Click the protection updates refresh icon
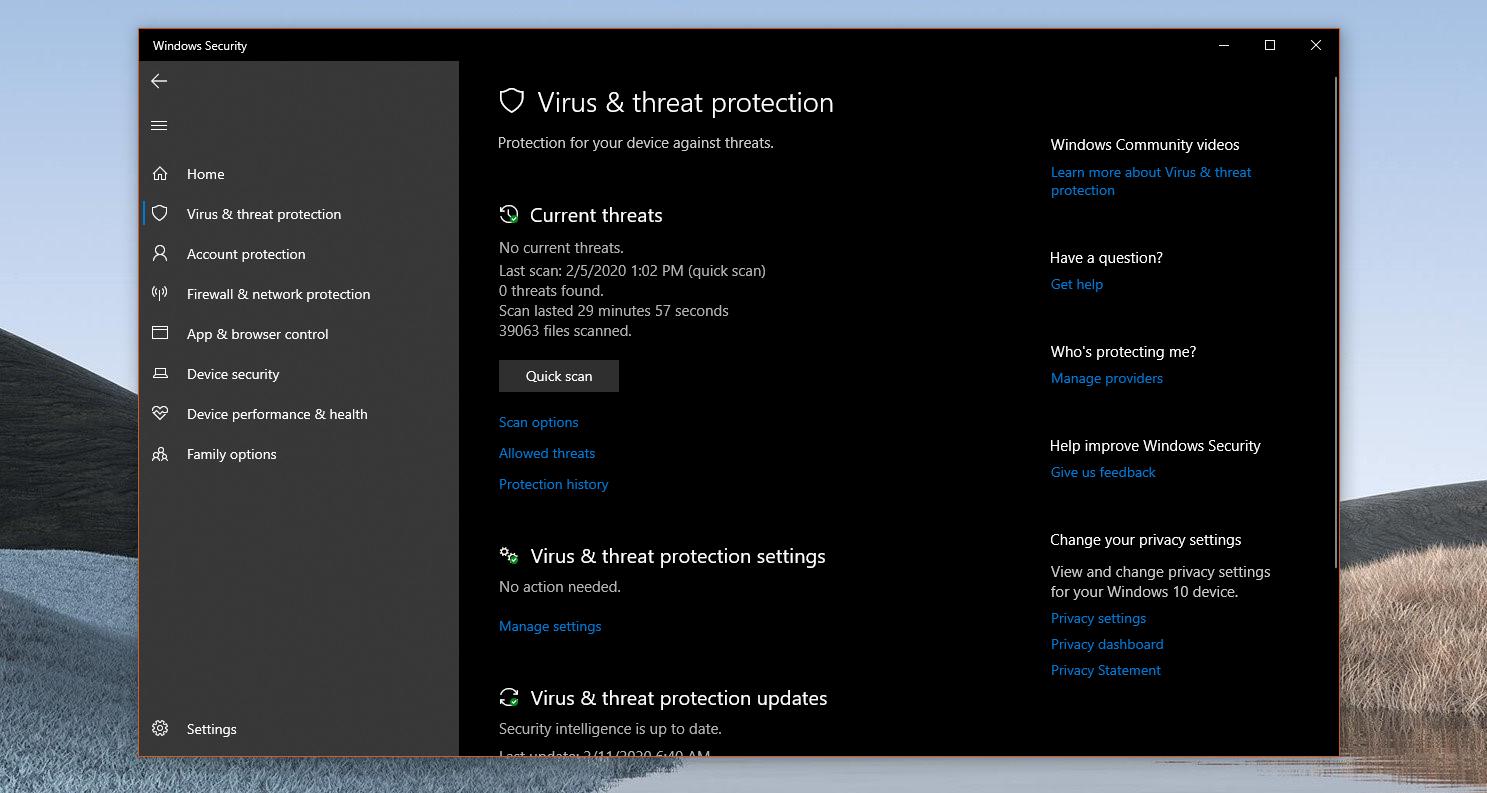Viewport: 1487px width, 793px height. tap(509, 697)
